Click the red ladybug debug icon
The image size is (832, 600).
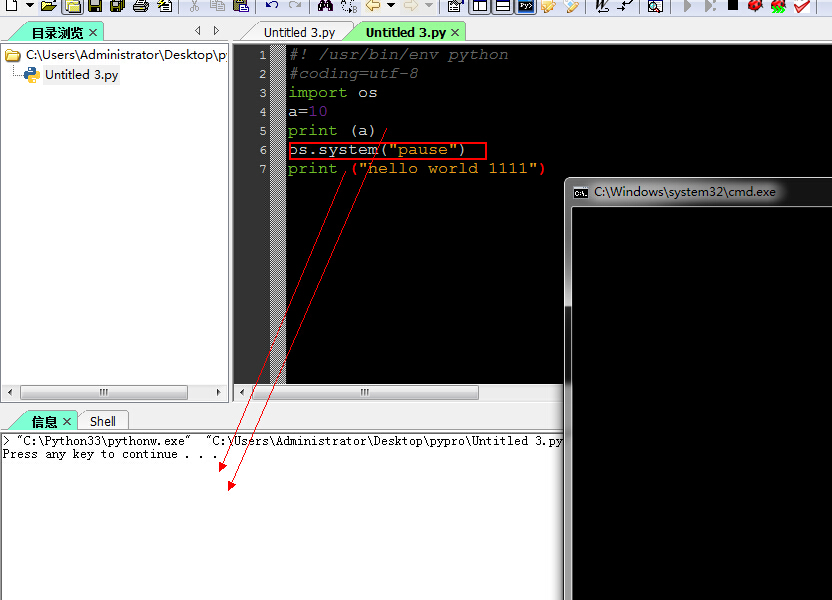(755, 6)
